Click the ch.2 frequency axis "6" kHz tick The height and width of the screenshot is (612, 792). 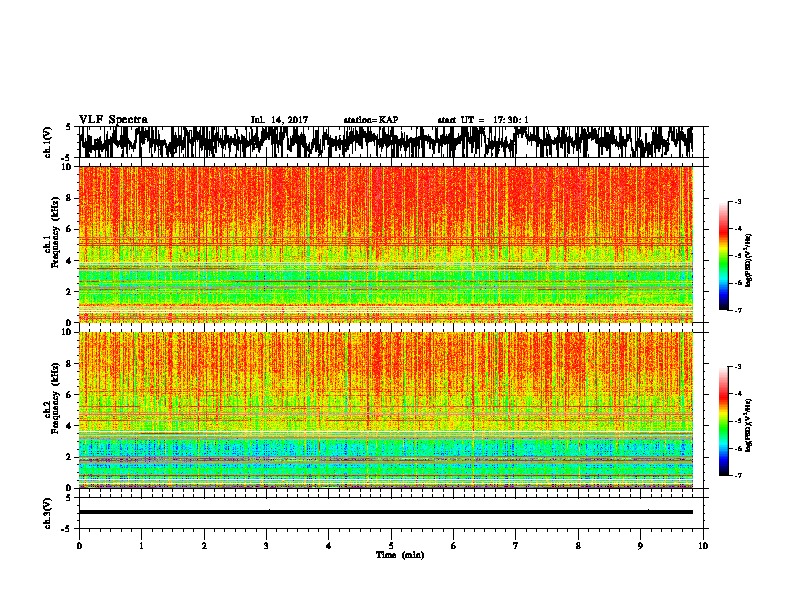(x=70, y=395)
